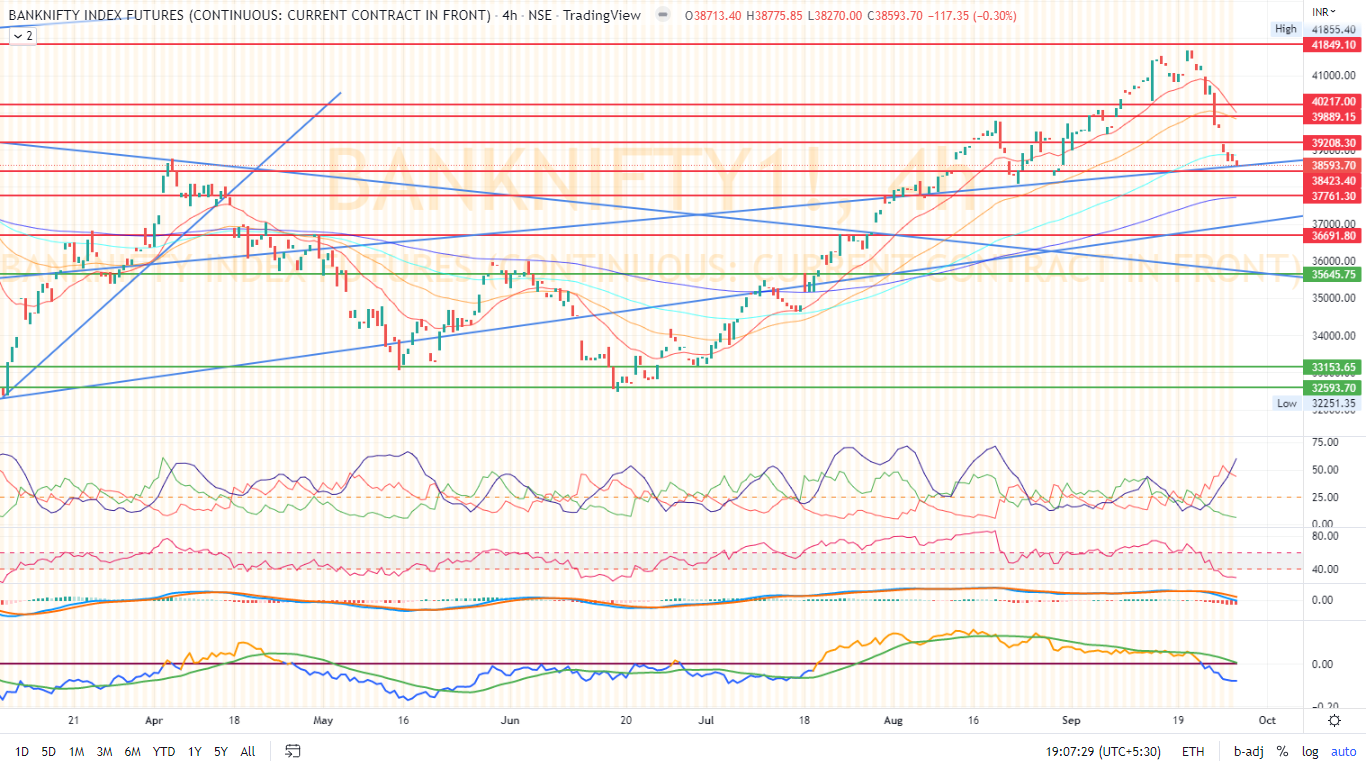Click the current price label 38593.70
Image resolution: width=1366 pixels, height=768 pixels.
[x=1332, y=165]
